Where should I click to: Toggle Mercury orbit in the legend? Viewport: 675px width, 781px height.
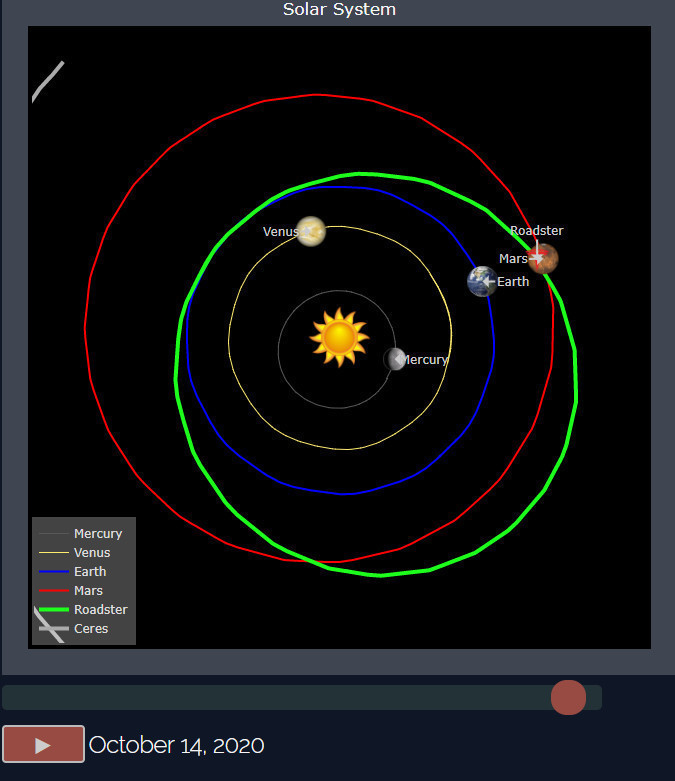click(97, 534)
